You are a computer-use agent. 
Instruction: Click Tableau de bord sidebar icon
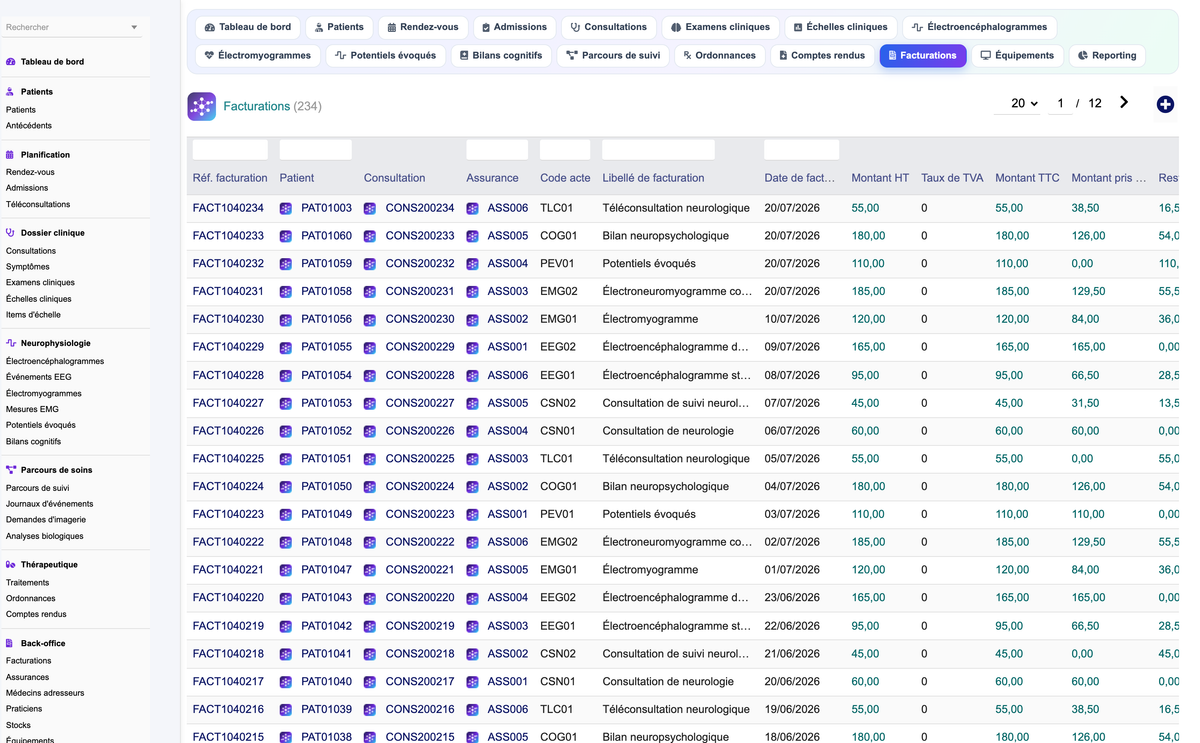[x=11, y=62]
